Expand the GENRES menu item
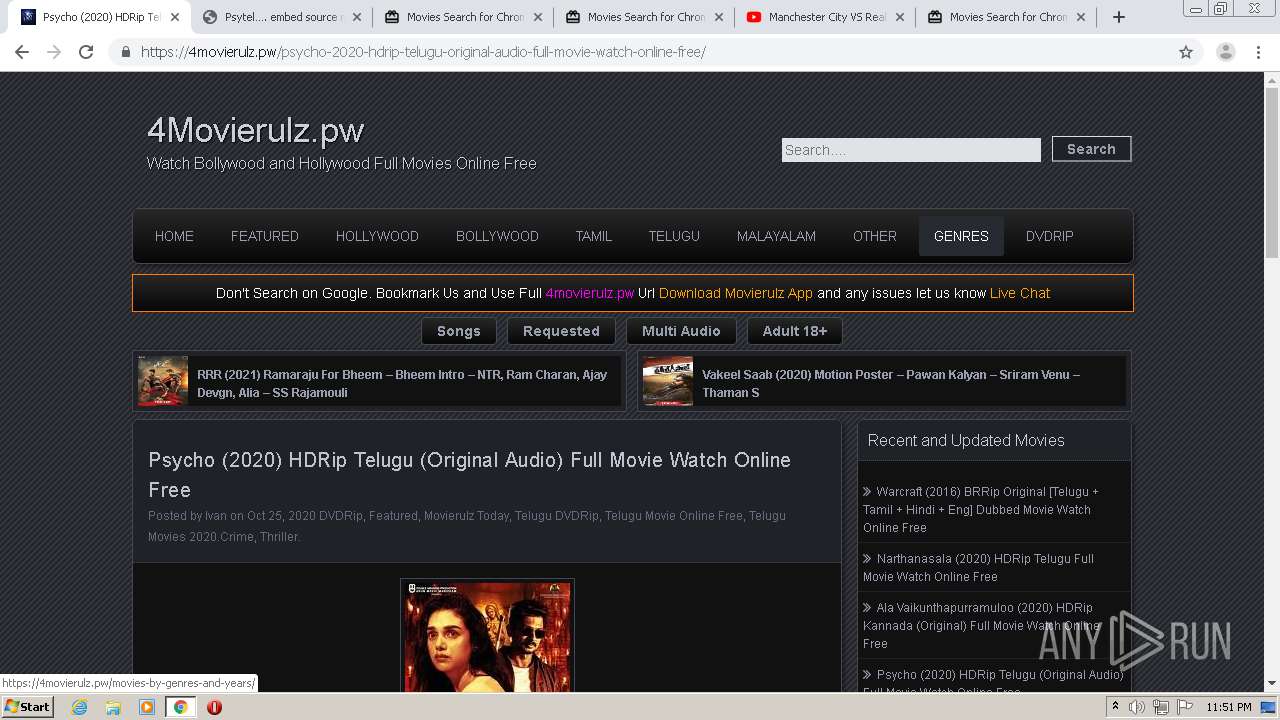Viewport: 1280px width, 720px height. [x=961, y=236]
